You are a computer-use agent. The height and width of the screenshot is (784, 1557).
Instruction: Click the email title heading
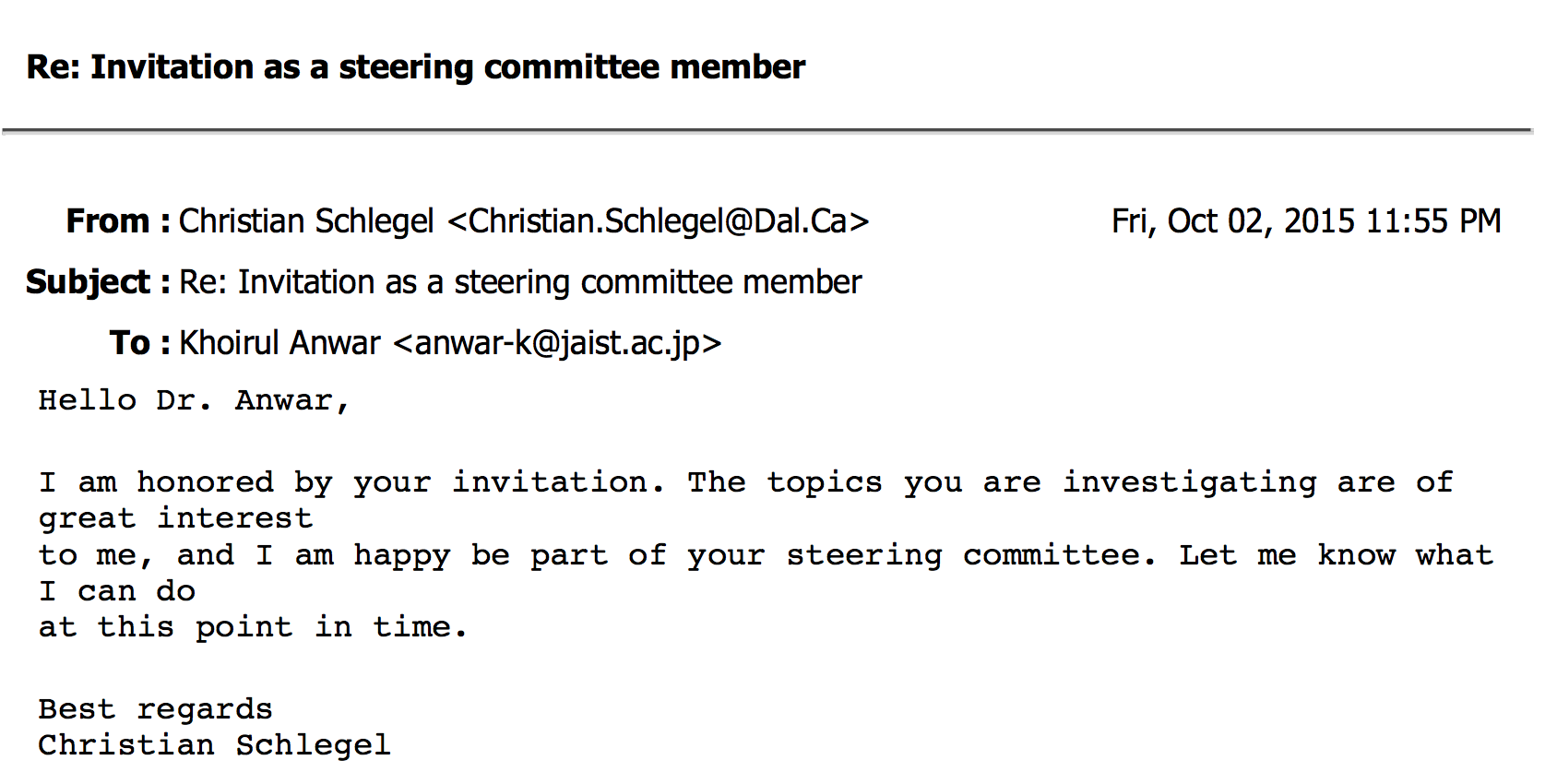[415, 67]
